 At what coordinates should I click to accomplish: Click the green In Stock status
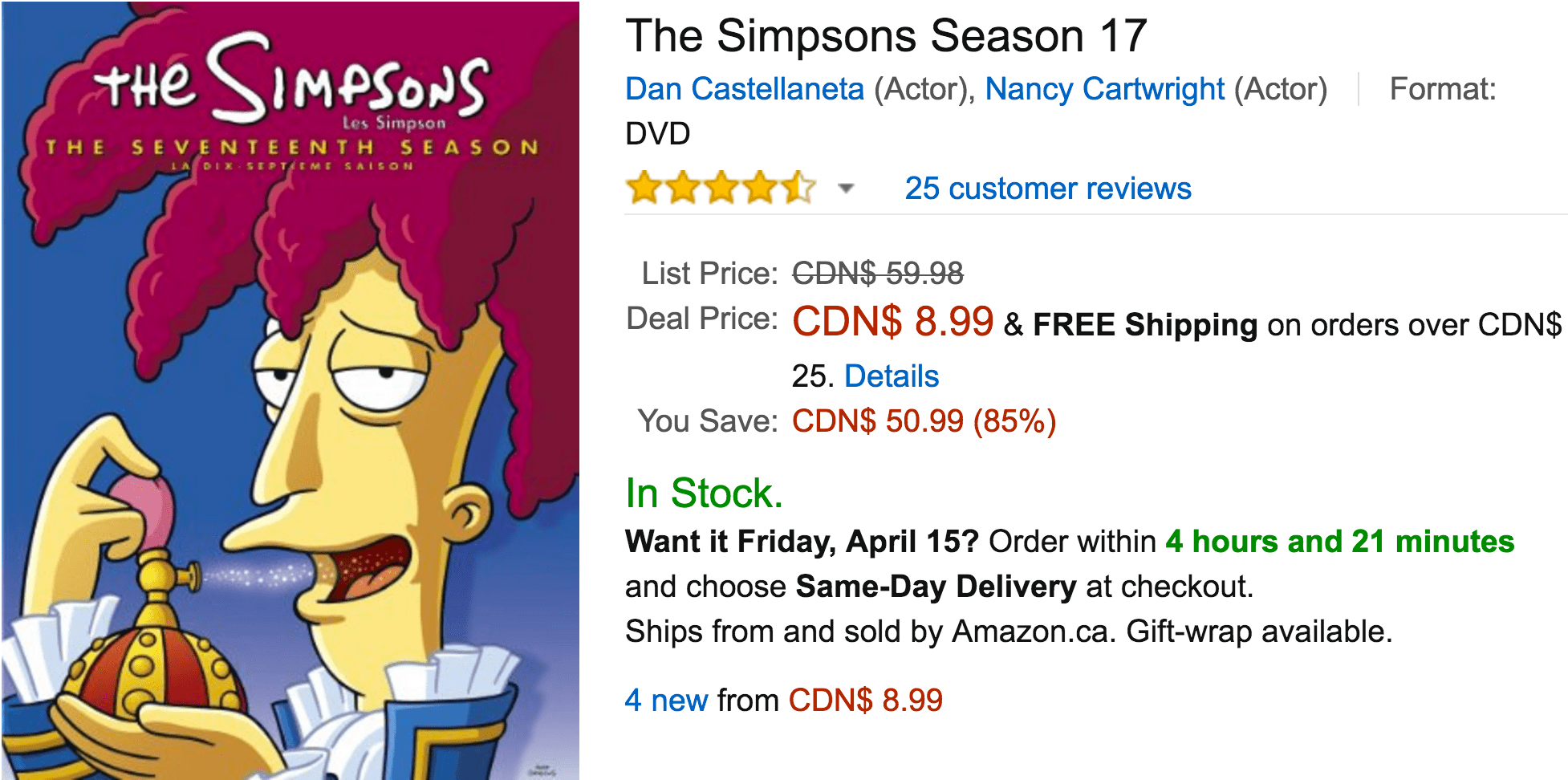(x=705, y=493)
